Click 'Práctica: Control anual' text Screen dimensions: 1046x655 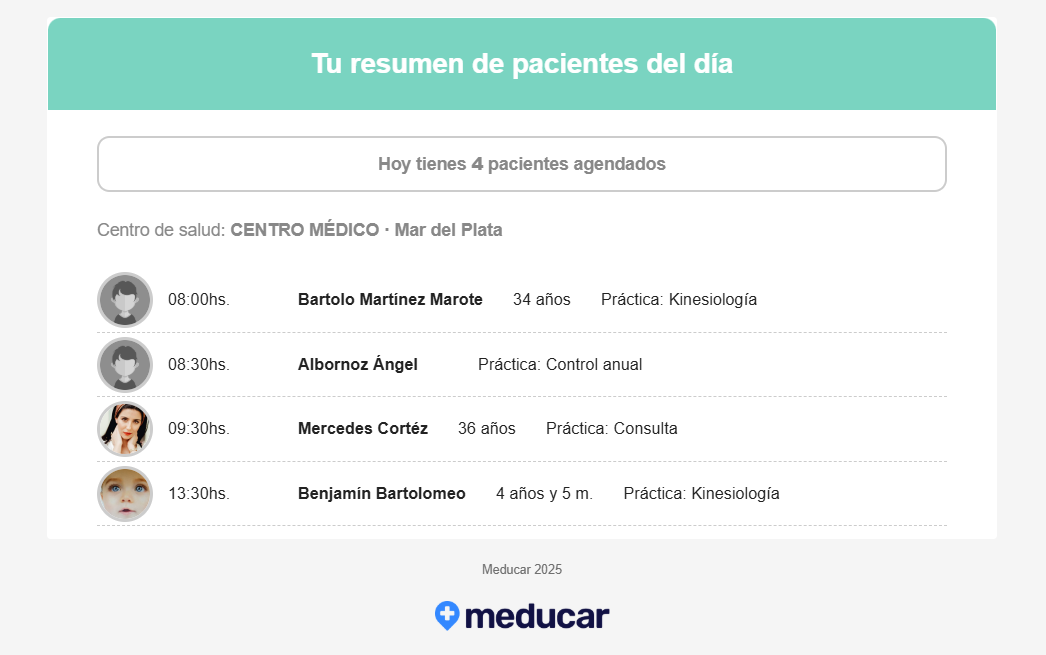(560, 364)
